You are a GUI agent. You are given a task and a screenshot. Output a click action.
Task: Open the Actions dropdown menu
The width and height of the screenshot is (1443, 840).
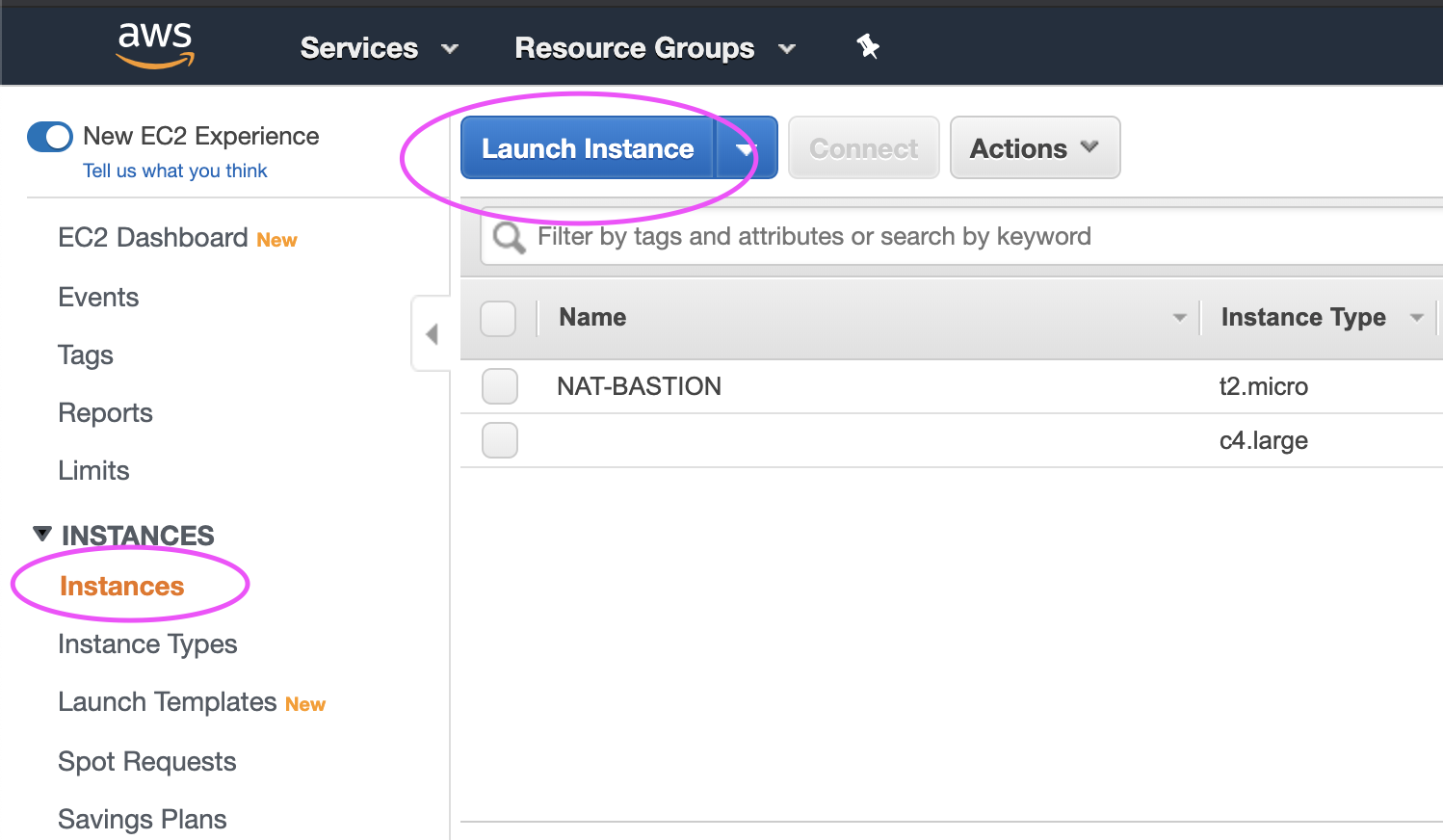pyautogui.click(x=1035, y=148)
